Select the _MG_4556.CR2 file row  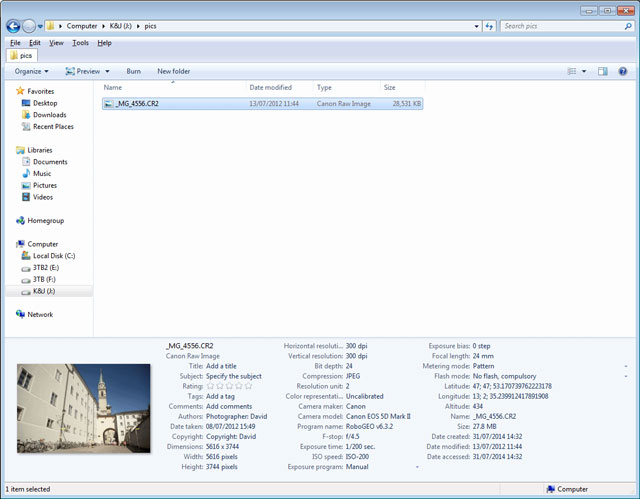[x=262, y=104]
